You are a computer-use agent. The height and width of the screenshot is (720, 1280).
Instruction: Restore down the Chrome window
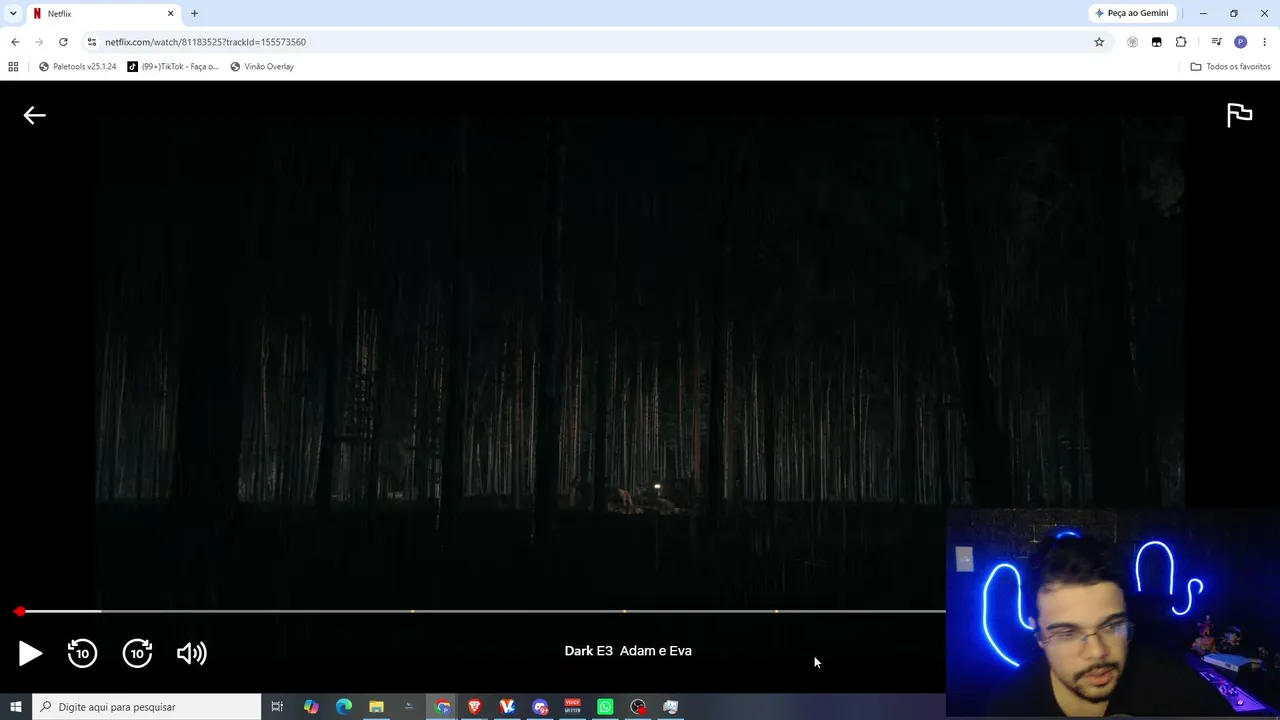pos(1234,14)
